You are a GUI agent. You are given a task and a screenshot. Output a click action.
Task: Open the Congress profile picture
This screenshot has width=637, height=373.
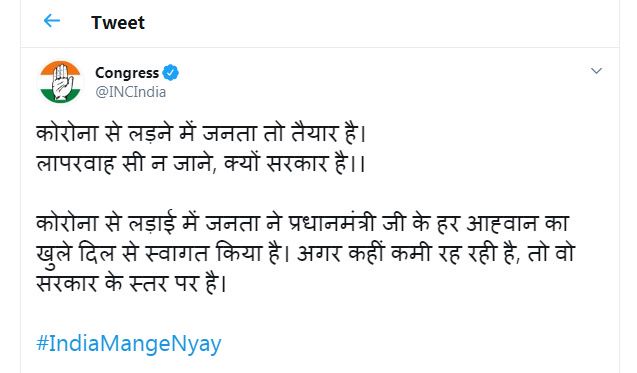pyautogui.click(x=60, y=82)
